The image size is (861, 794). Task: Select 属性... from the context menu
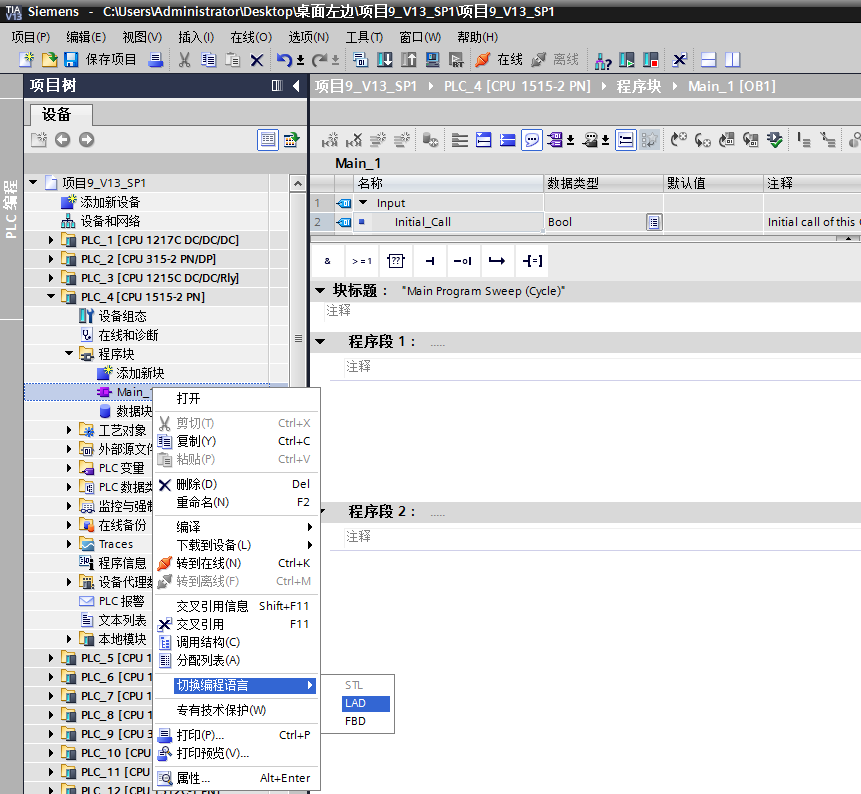[236, 778]
